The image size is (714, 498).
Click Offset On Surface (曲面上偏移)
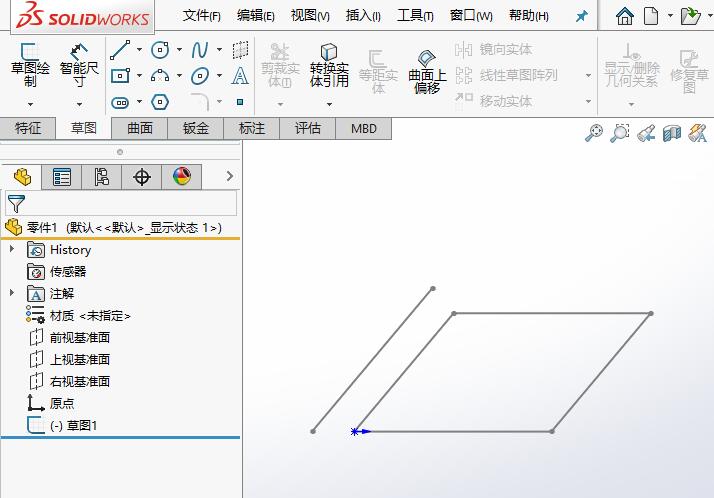(x=427, y=71)
